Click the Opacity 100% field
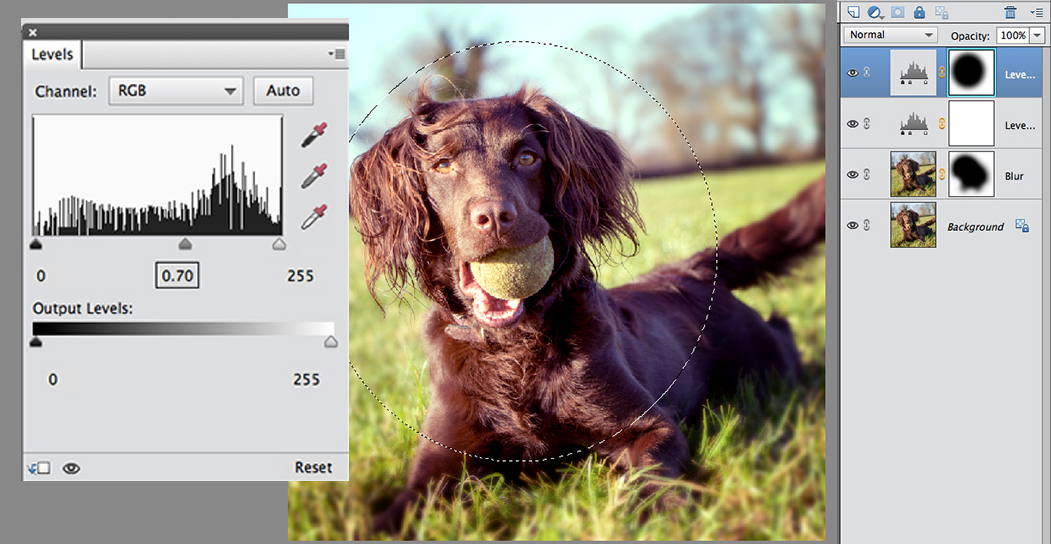The image size is (1051, 544). 1013,35
